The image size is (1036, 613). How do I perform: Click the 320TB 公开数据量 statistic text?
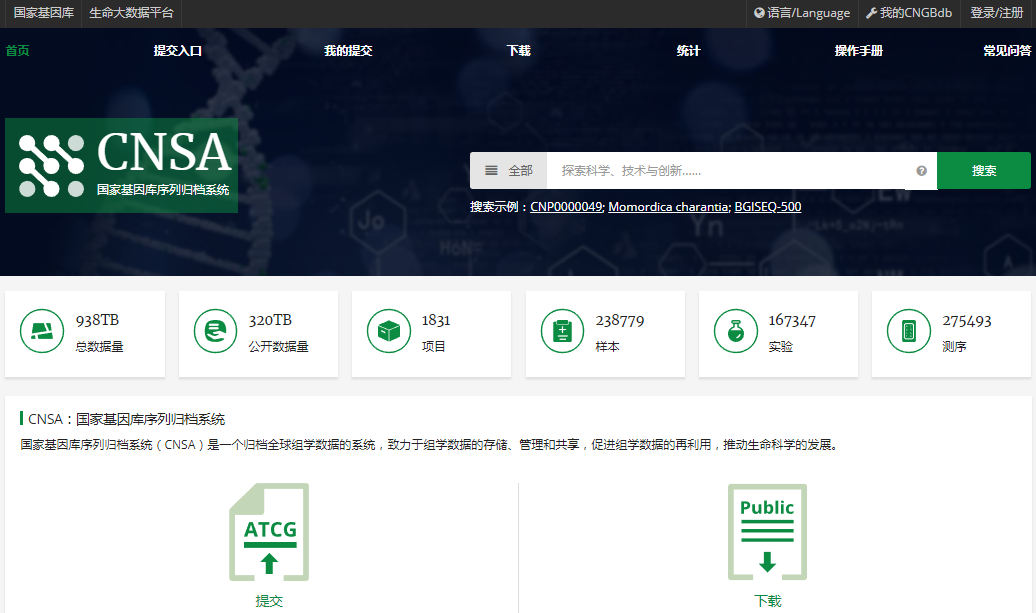278,333
